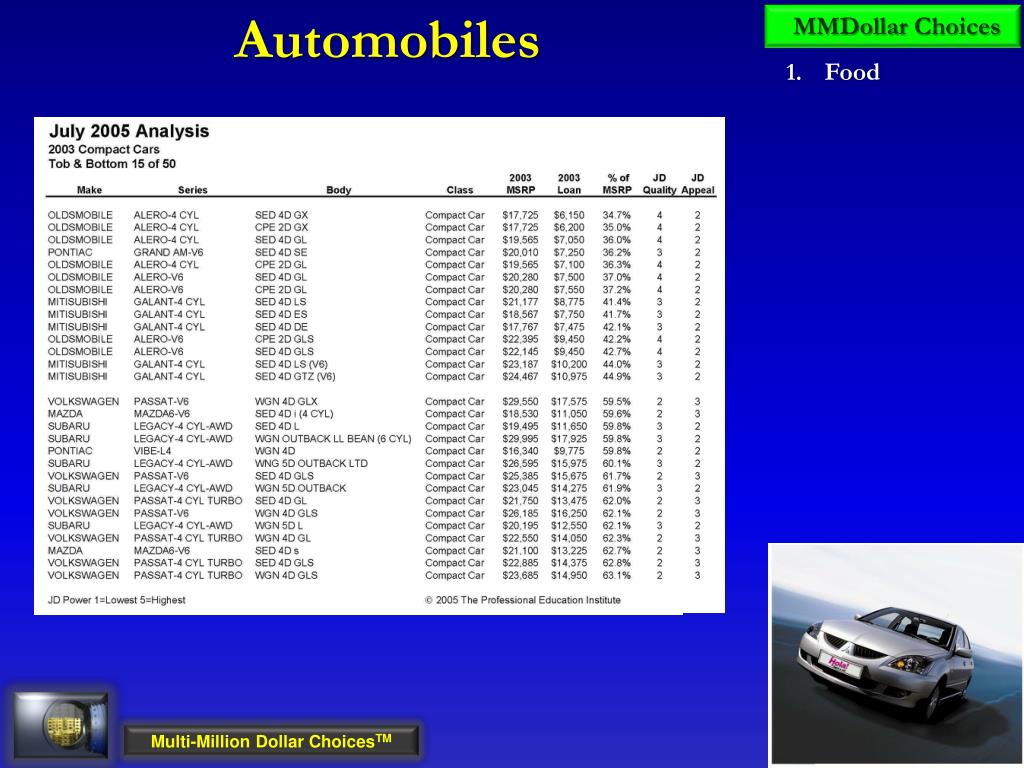Open the silver car photo
This screenshot has height=768, width=1024.
[x=896, y=654]
